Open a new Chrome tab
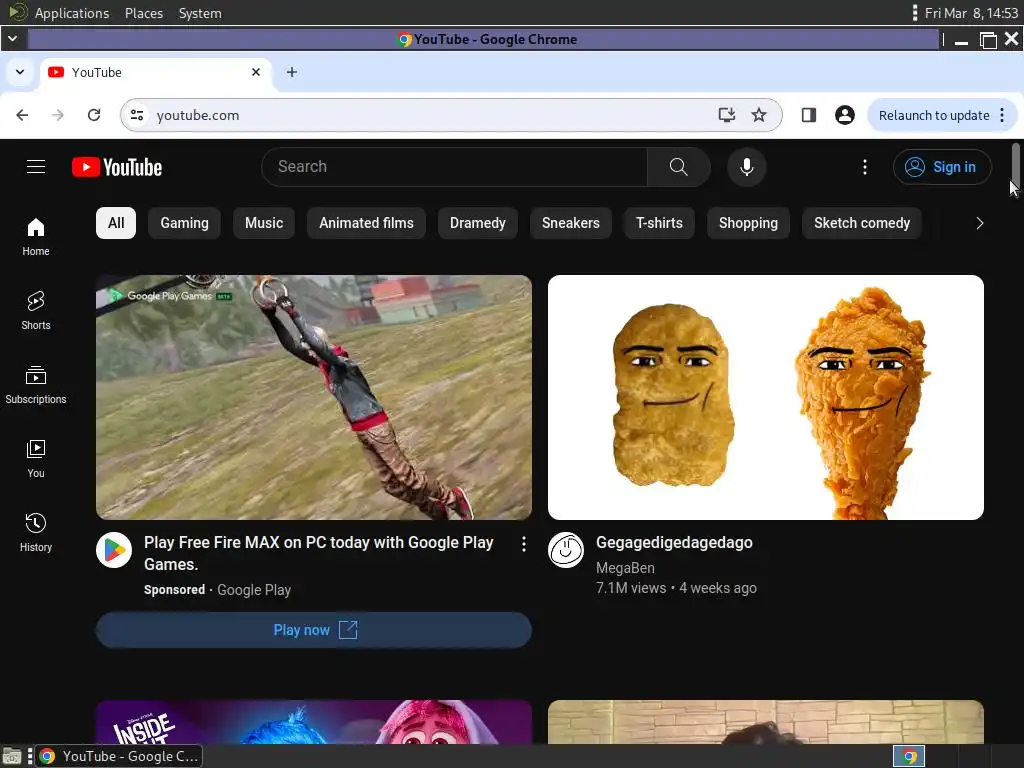Image resolution: width=1024 pixels, height=768 pixels. 292,72
